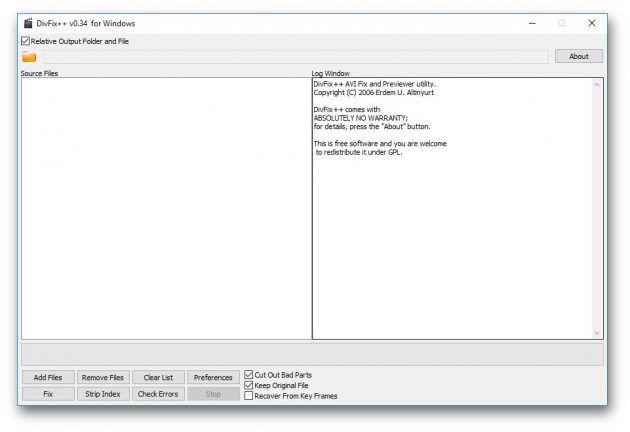Click the Log Window scrollbar up arrow
This screenshot has height=432, width=630.
tap(597, 84)
